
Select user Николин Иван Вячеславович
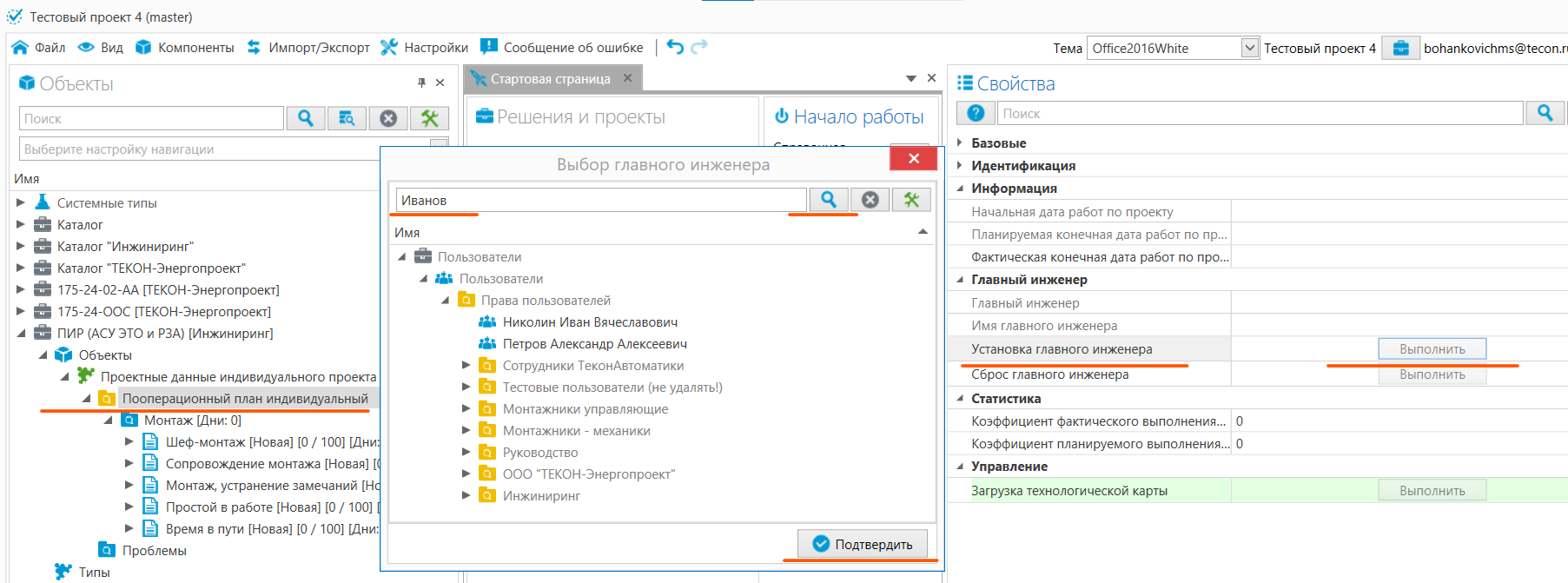tap(590, 321)
